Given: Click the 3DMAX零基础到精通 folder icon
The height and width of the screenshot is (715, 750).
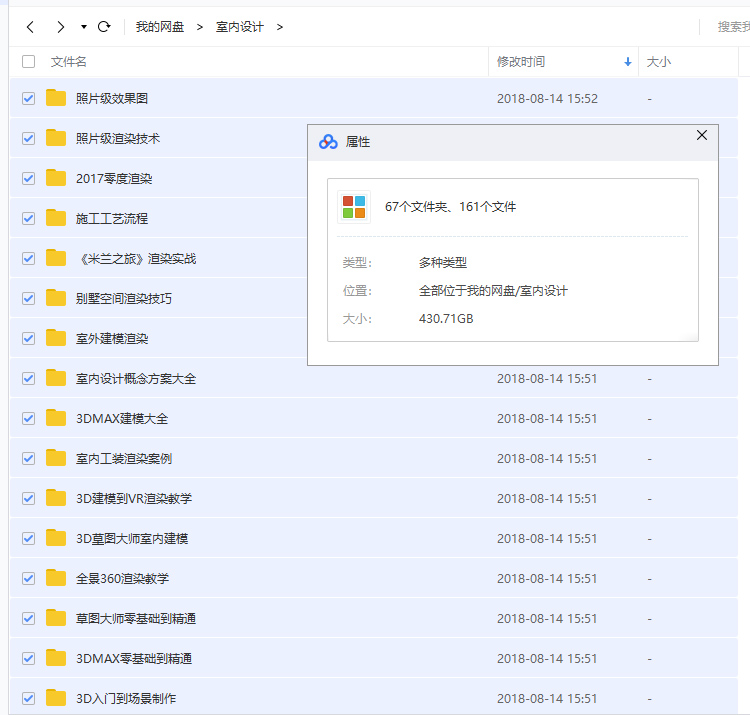Looking at the screenshot, I should tap(56, 658).
